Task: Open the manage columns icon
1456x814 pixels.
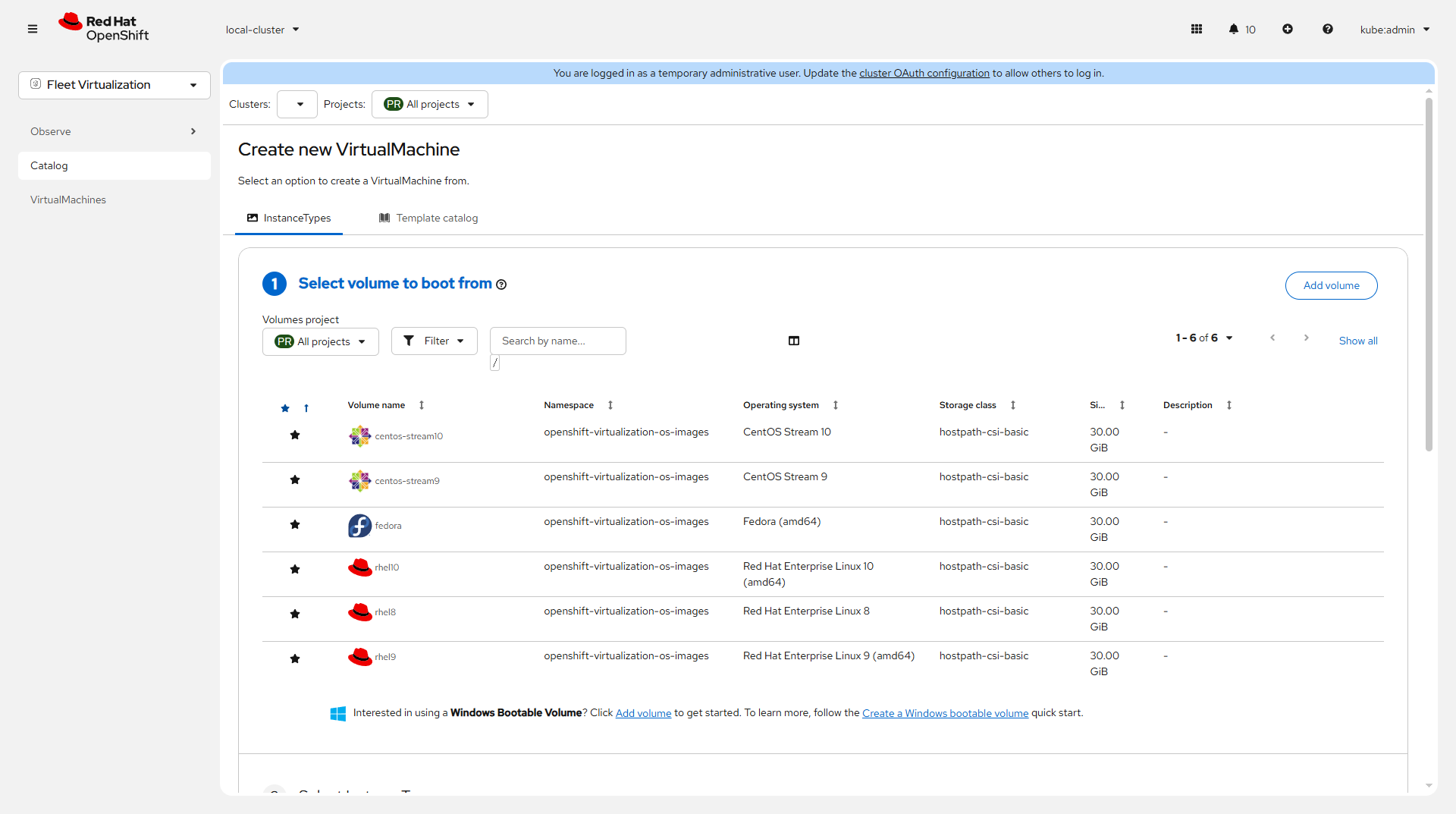Action: tap(794, 341)
